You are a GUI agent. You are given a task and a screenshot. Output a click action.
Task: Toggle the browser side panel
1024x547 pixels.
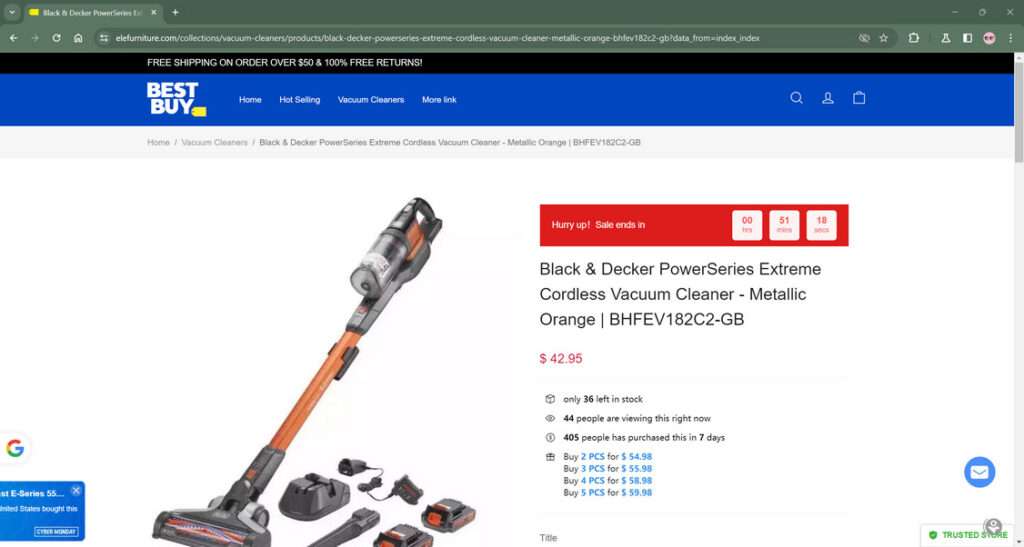(x=967, y=38)
